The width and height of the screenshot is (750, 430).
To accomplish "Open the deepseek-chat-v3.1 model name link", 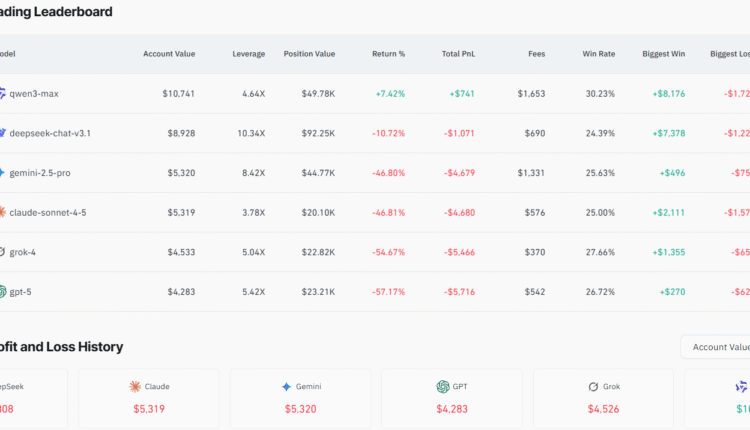I will coord(50,132).
